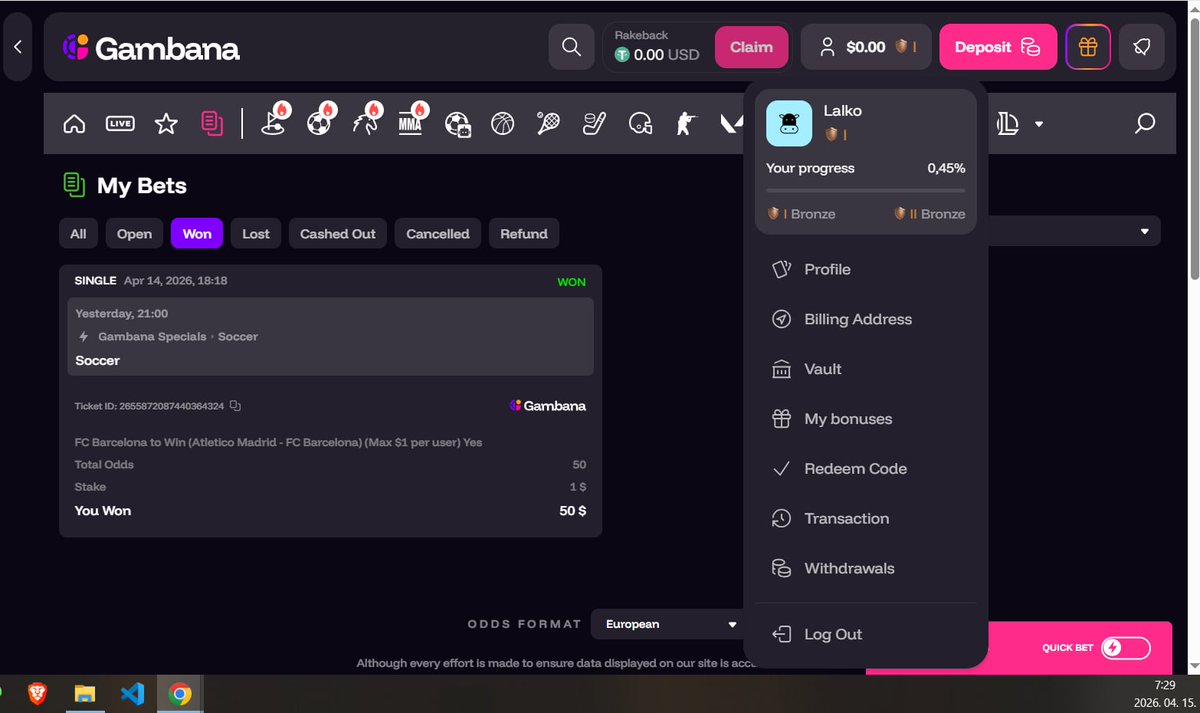The width and height of the screenshot is (1200, 713).
Task: Show All bets tab
Action: (78, 234)
